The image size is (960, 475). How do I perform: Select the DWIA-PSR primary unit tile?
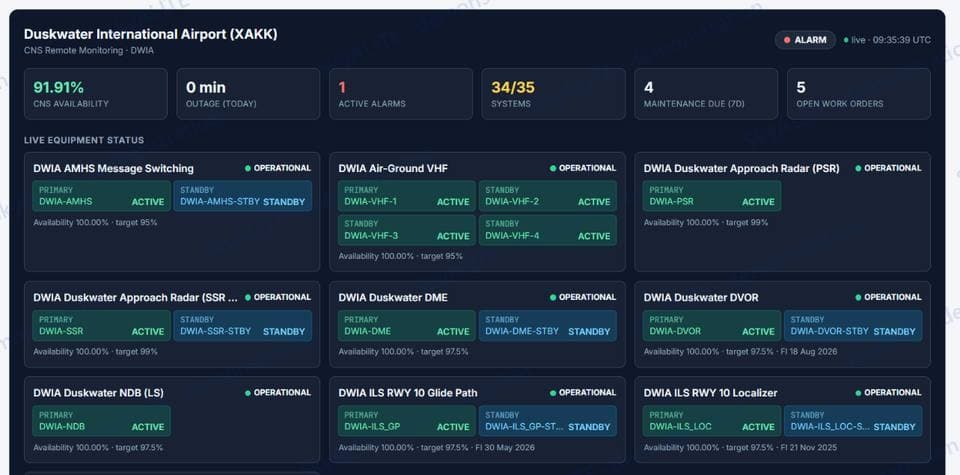712,196
